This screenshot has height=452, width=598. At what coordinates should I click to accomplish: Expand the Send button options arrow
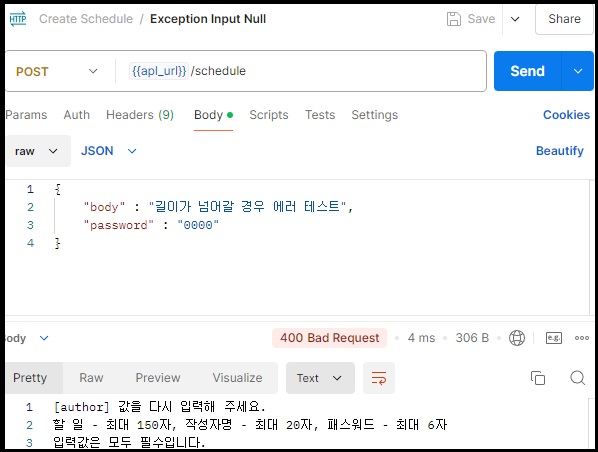point(578,71)
